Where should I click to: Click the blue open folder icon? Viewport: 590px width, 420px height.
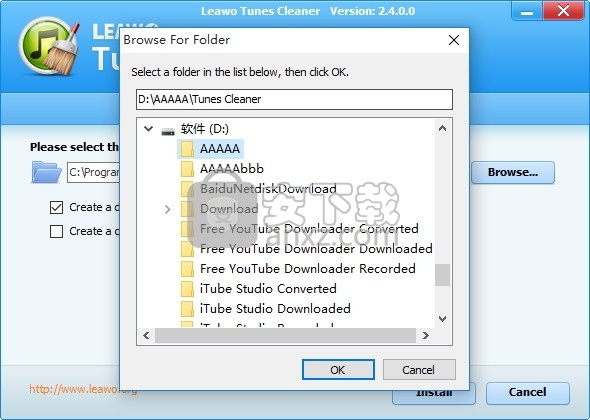coord(46,172)
